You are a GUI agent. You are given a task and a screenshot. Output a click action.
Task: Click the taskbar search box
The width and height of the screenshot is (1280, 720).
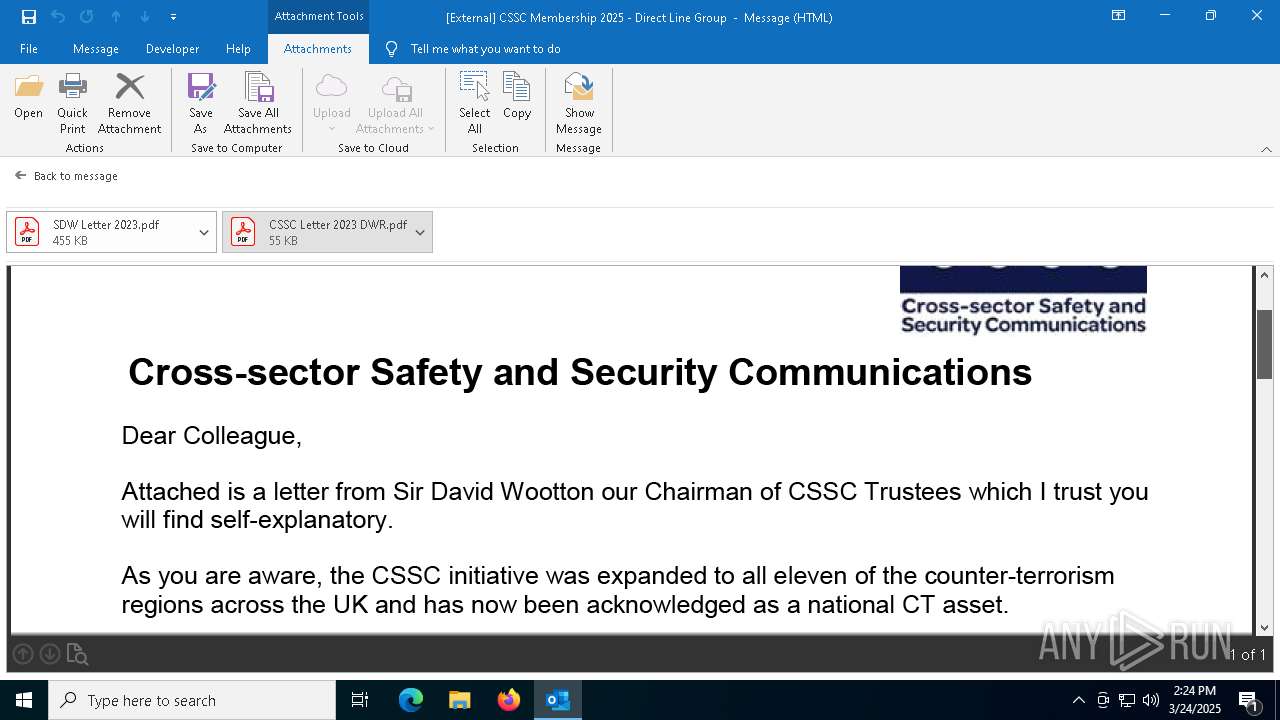pos(192,700)
